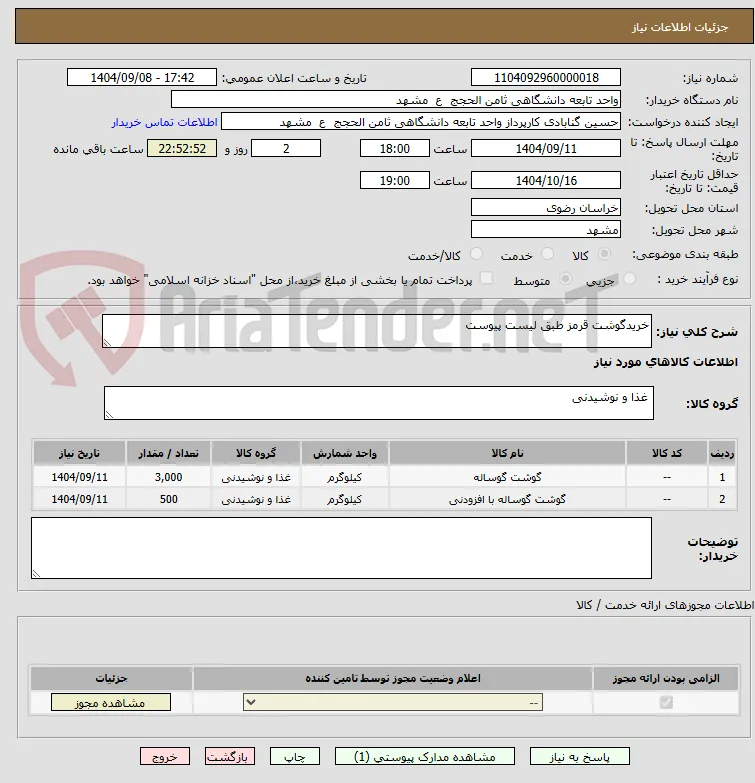Select the جزیی purchase type radio
This screenshot has width=755, height=783.
point(630,279)
